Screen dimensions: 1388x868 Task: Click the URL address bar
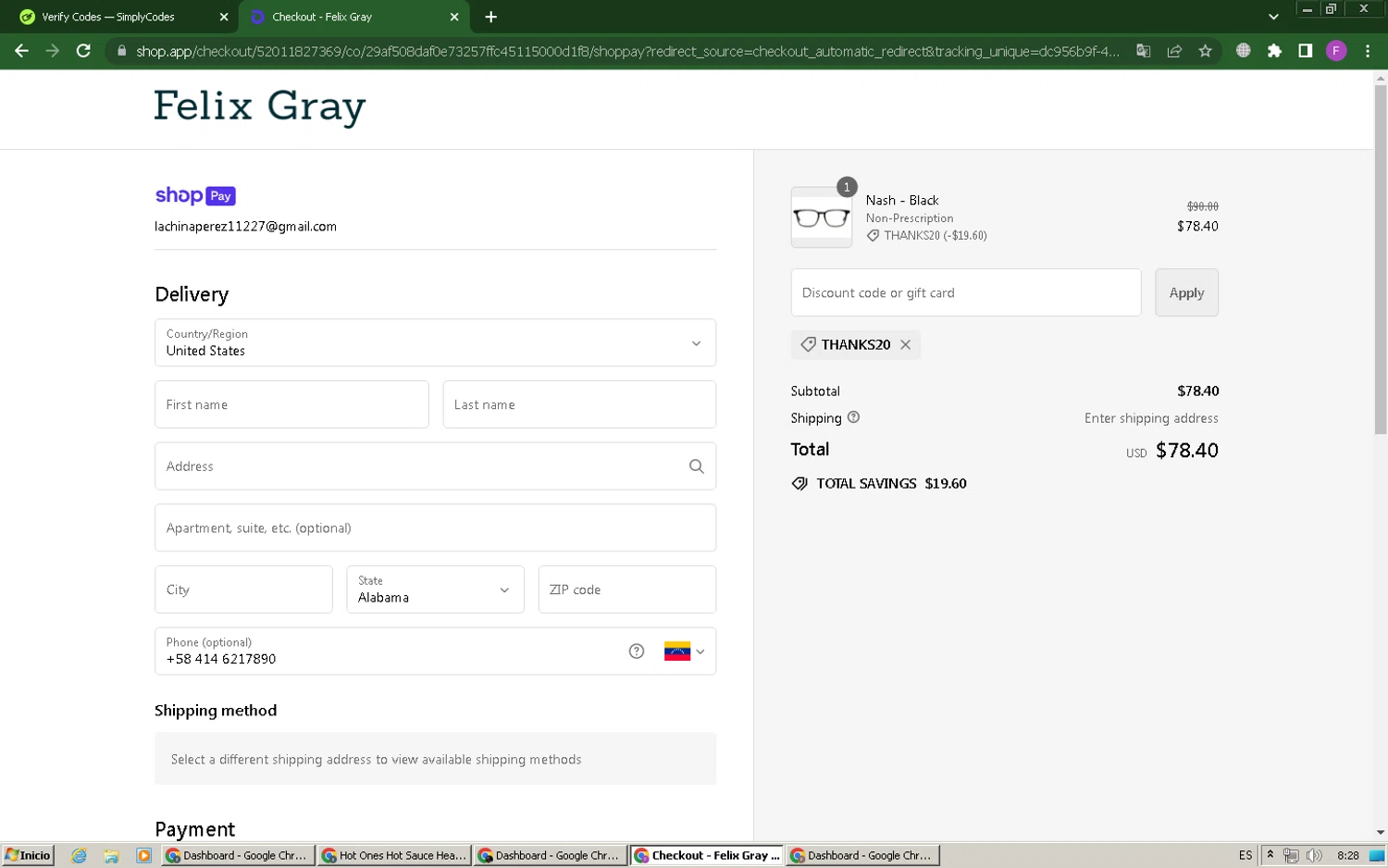(627, 51)
